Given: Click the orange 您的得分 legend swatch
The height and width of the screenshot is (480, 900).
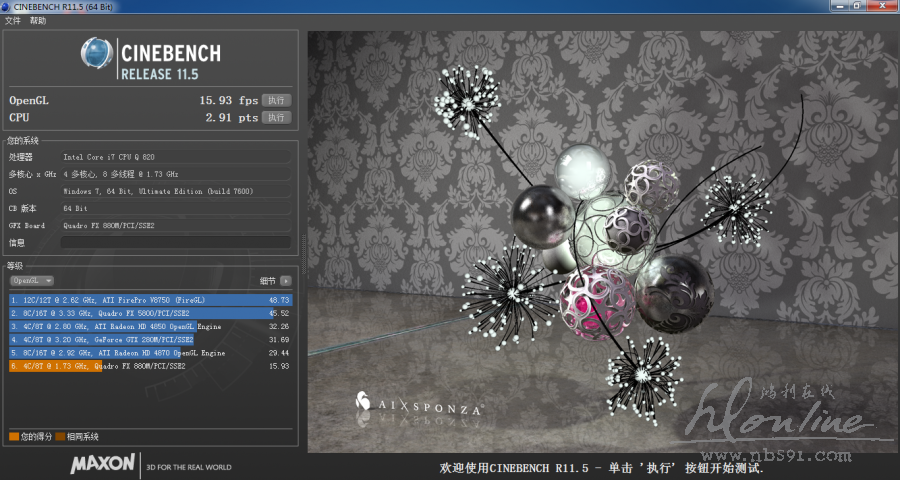Looking at the screenshot, I should [13, 436].
